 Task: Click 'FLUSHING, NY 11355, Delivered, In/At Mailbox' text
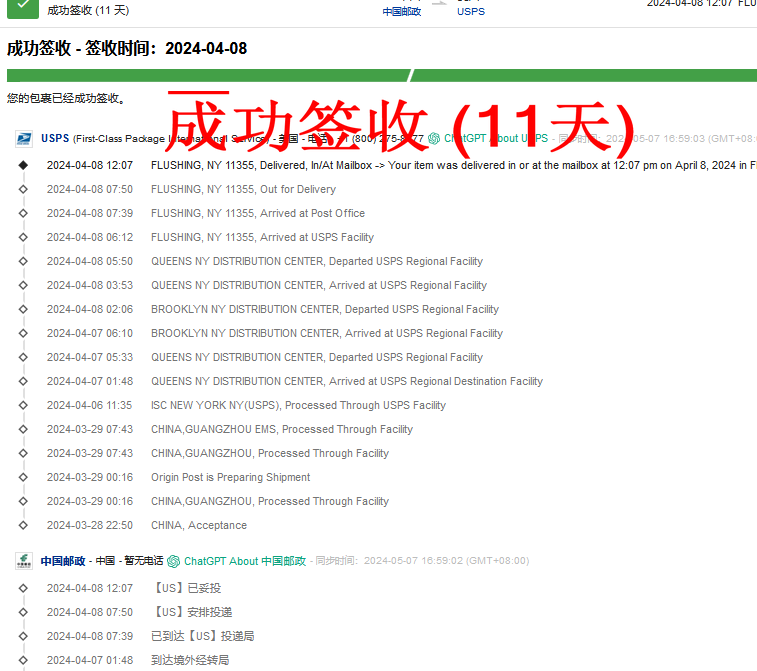pos(261,165)
